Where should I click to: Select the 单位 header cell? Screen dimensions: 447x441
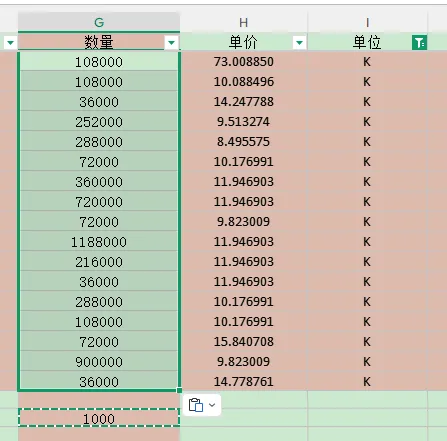click(x=367, y=42)
